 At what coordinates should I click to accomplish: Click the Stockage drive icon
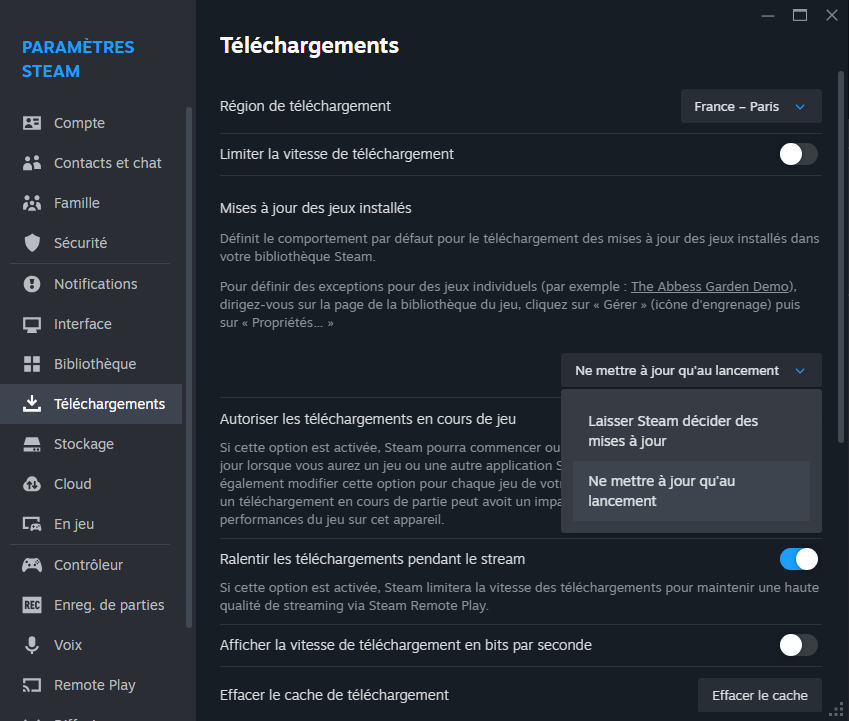[x=32, y=444]
